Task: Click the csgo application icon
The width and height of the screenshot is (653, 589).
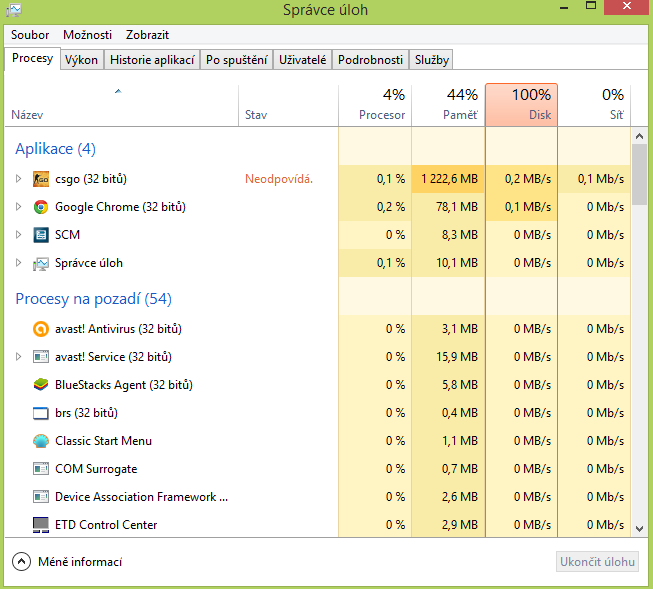Action: pos(41,179)
